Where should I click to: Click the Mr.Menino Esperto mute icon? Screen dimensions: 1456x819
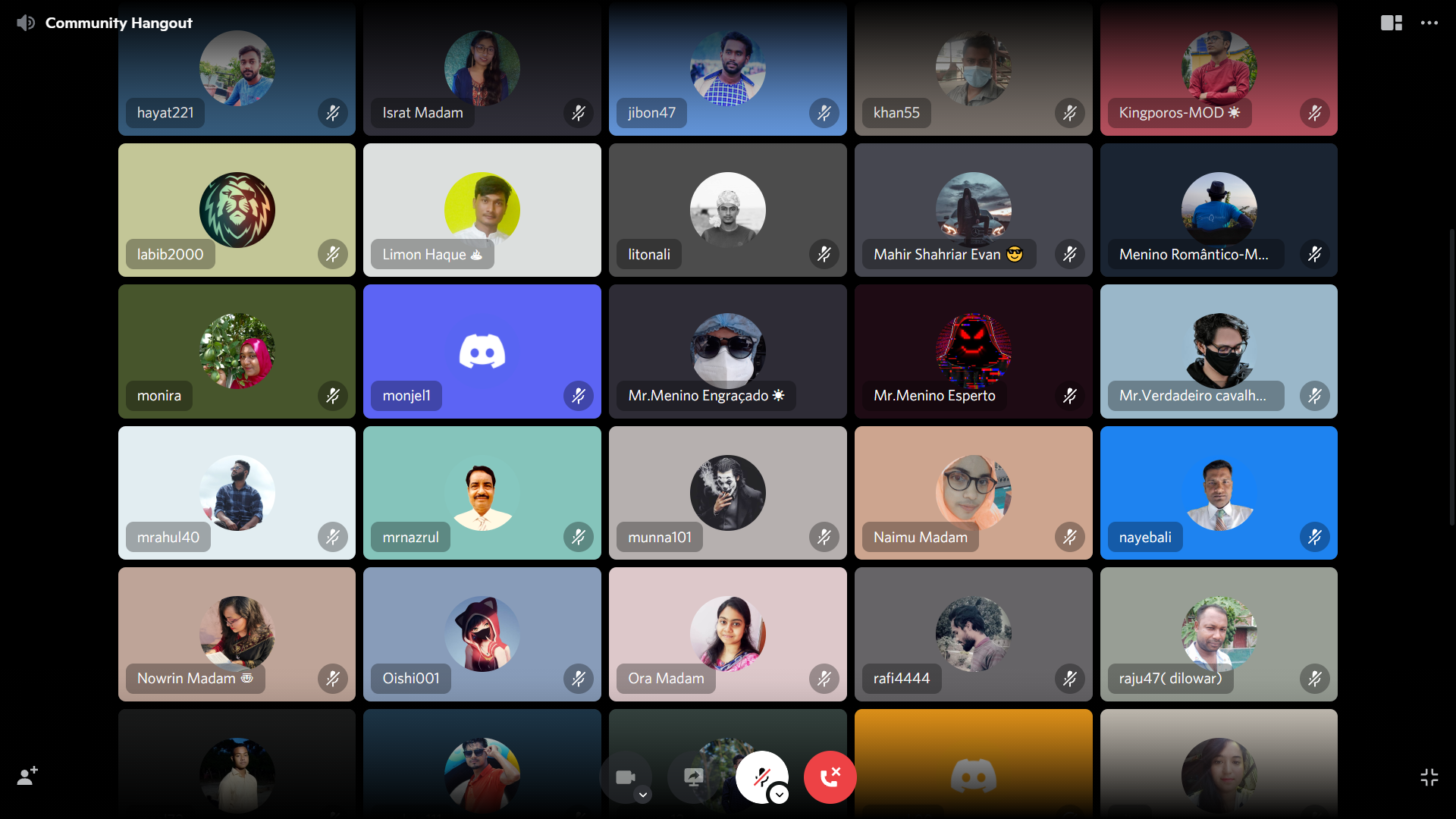(1070, 396)
